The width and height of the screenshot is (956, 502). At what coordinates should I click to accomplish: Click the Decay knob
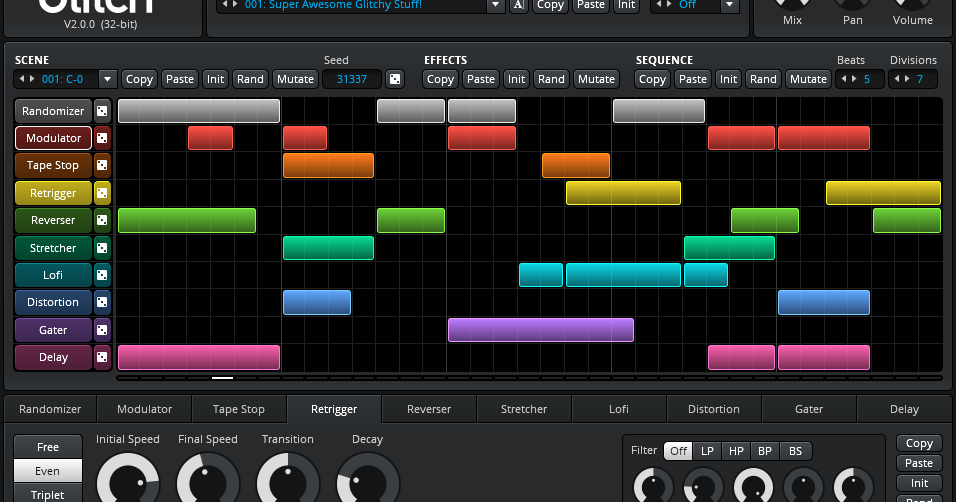pos(368,482)
